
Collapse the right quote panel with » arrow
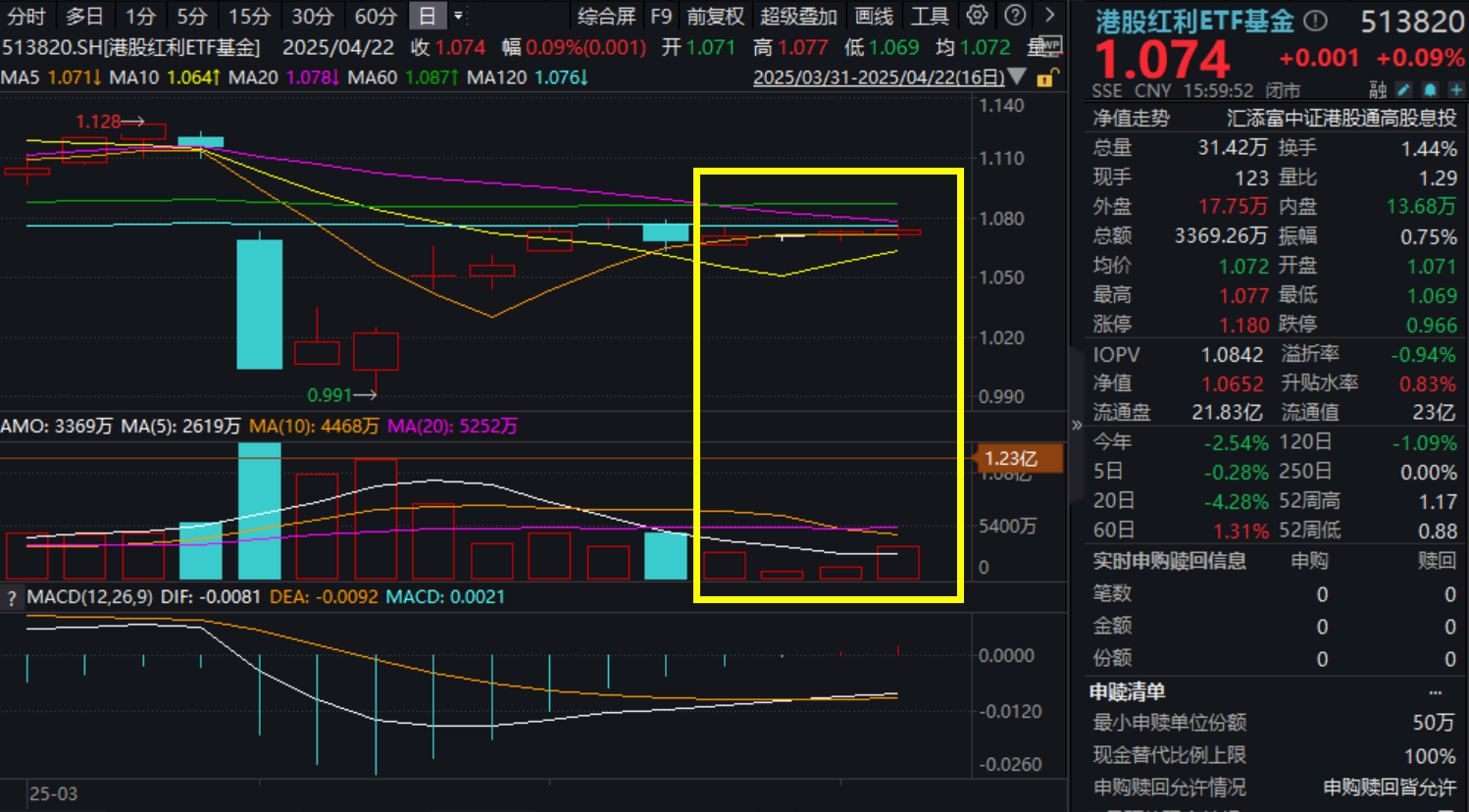1077,425
